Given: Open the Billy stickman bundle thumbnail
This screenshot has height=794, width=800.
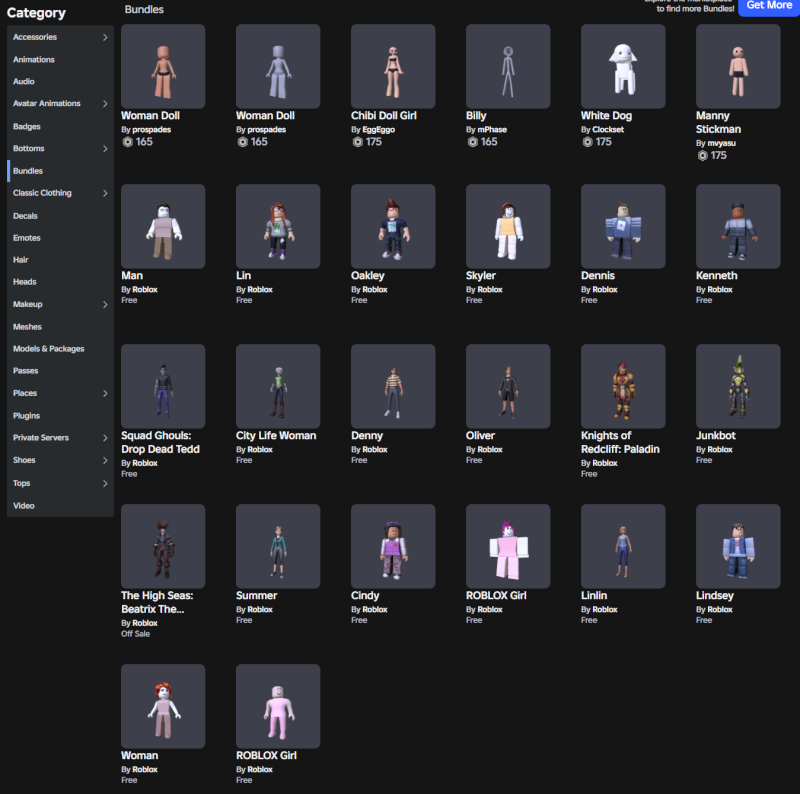Looking at the screenshot, I should click(x=508, y=66).
